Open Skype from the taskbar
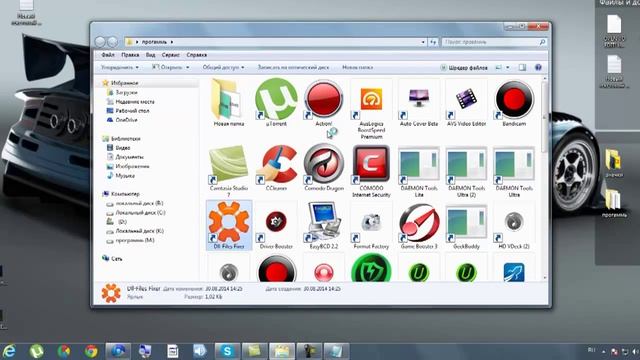 [x=227, y=351]
